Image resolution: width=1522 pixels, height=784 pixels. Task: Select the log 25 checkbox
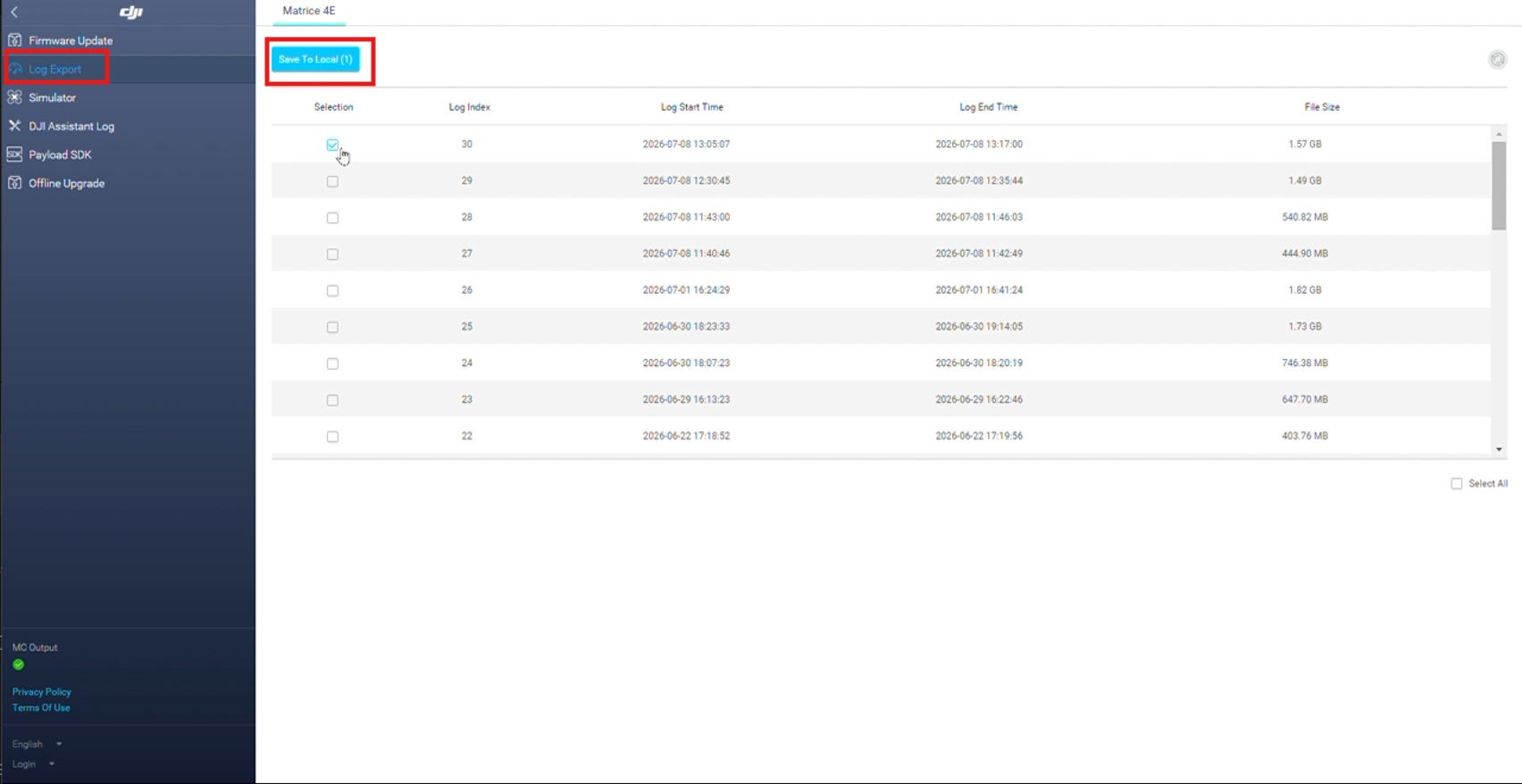click(x=332, y=328)
